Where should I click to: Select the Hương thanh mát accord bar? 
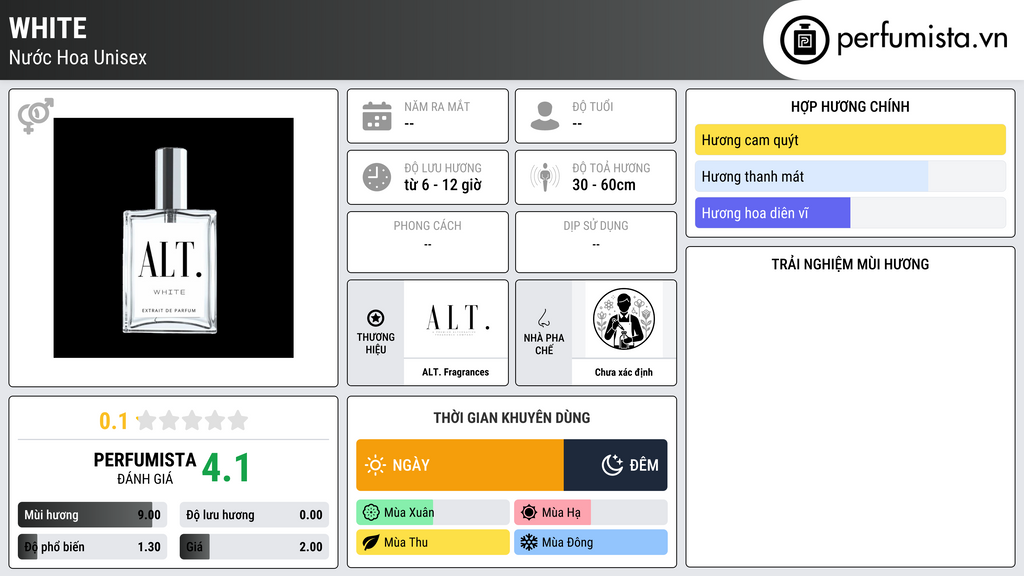coord(850,176)
